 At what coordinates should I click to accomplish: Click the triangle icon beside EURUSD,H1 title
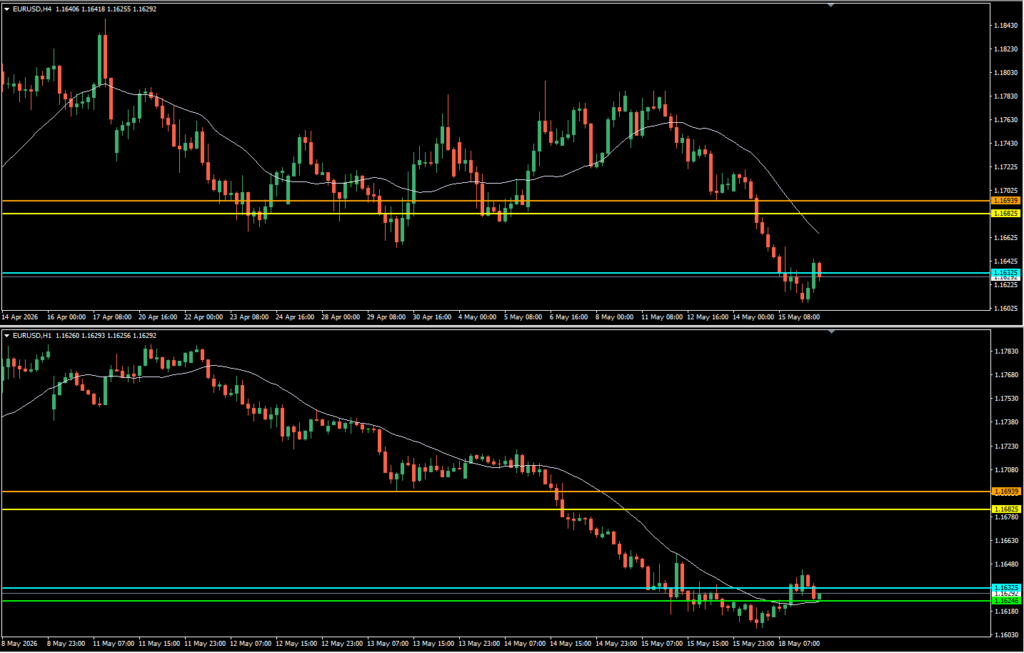(7, 335)
